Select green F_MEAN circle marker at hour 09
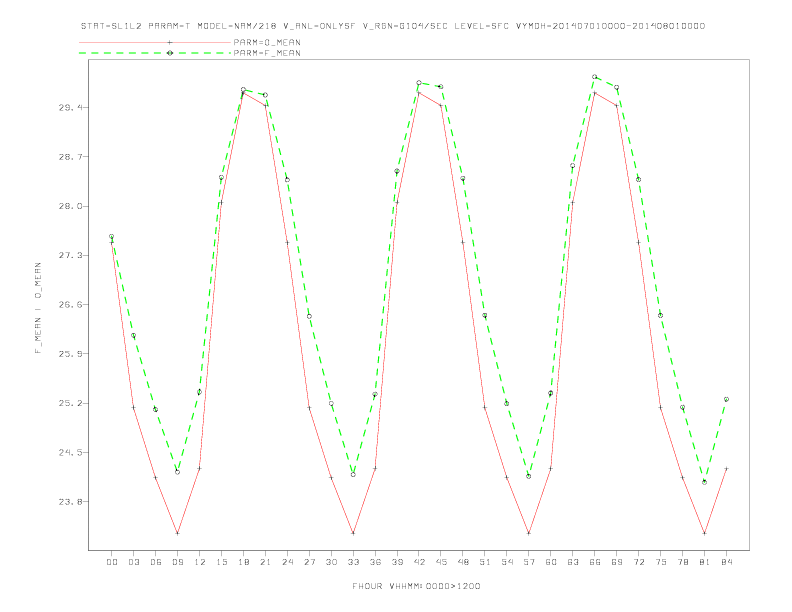 177,472
